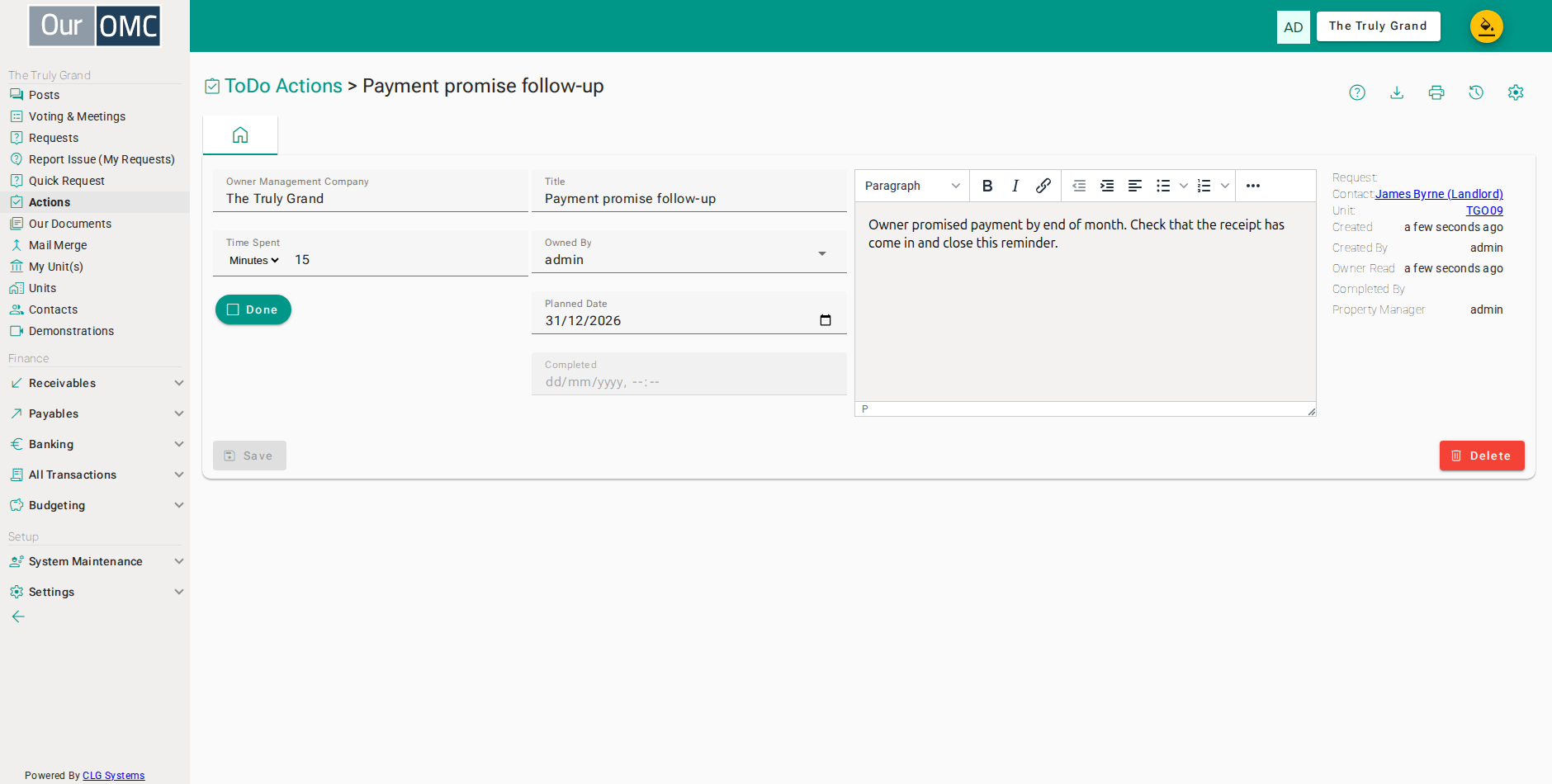This screenshot has height=784, width=1552.
Task: Open the Our OMC logo
Action: pos(95,26)
